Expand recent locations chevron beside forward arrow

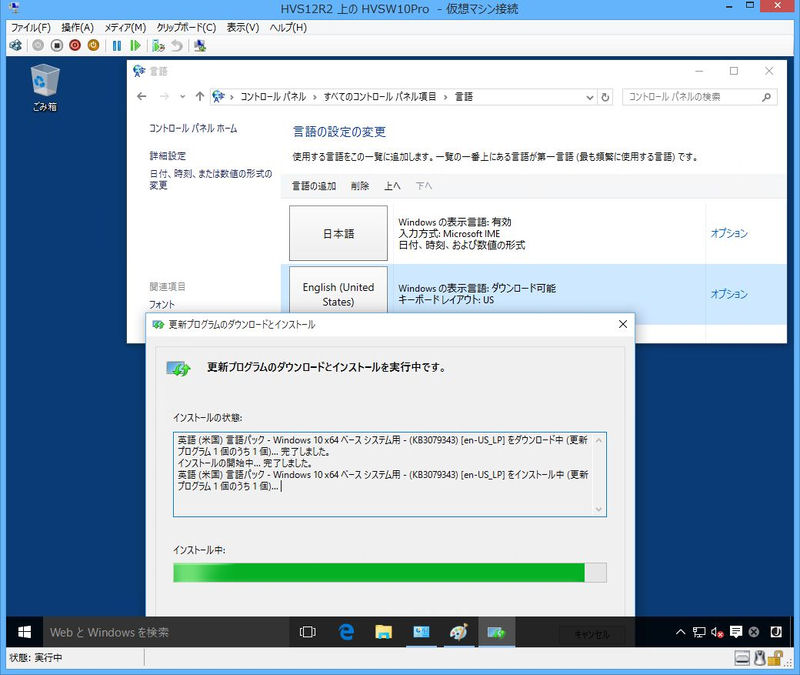(x=182, y=96)
